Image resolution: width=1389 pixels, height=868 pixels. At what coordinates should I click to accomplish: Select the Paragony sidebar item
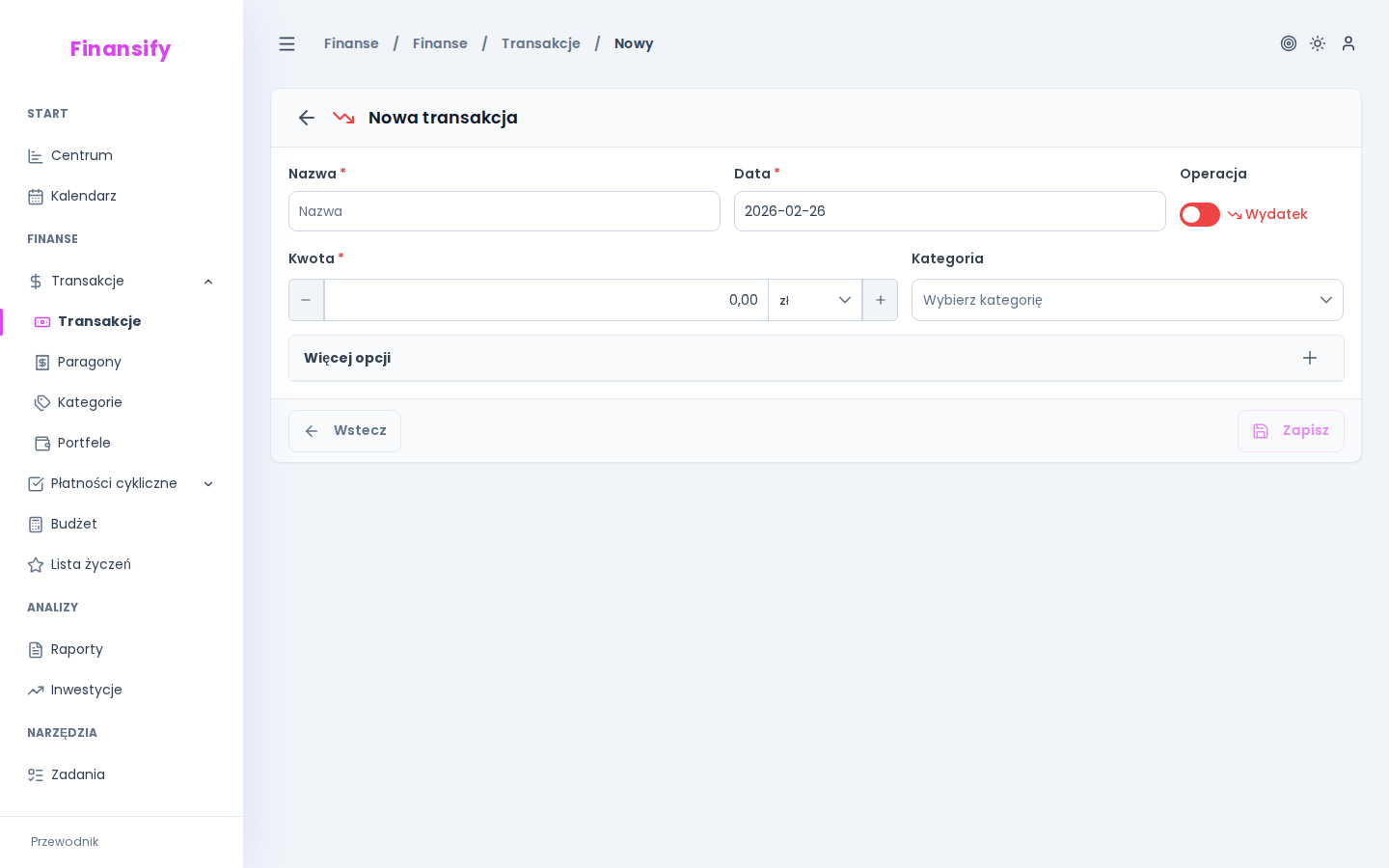89,362
